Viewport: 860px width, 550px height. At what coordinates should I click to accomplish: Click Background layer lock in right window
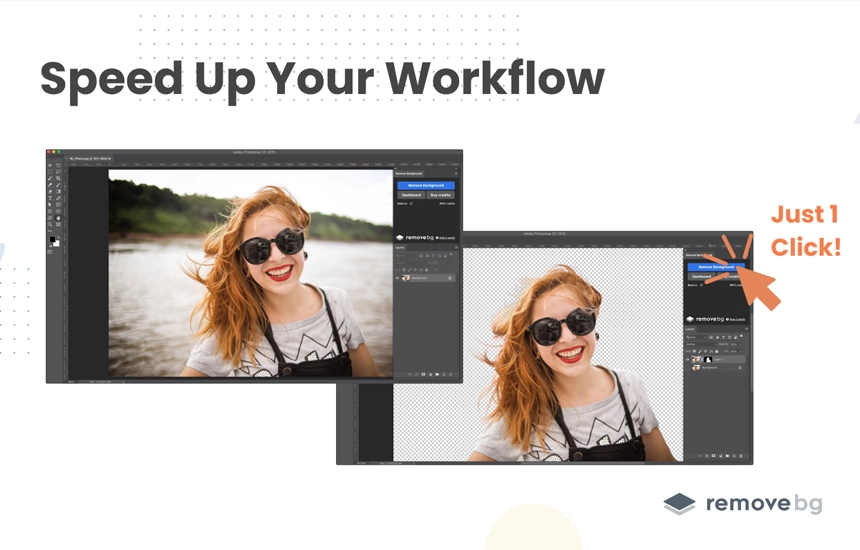pyautogui.click(x=740, y=367)
